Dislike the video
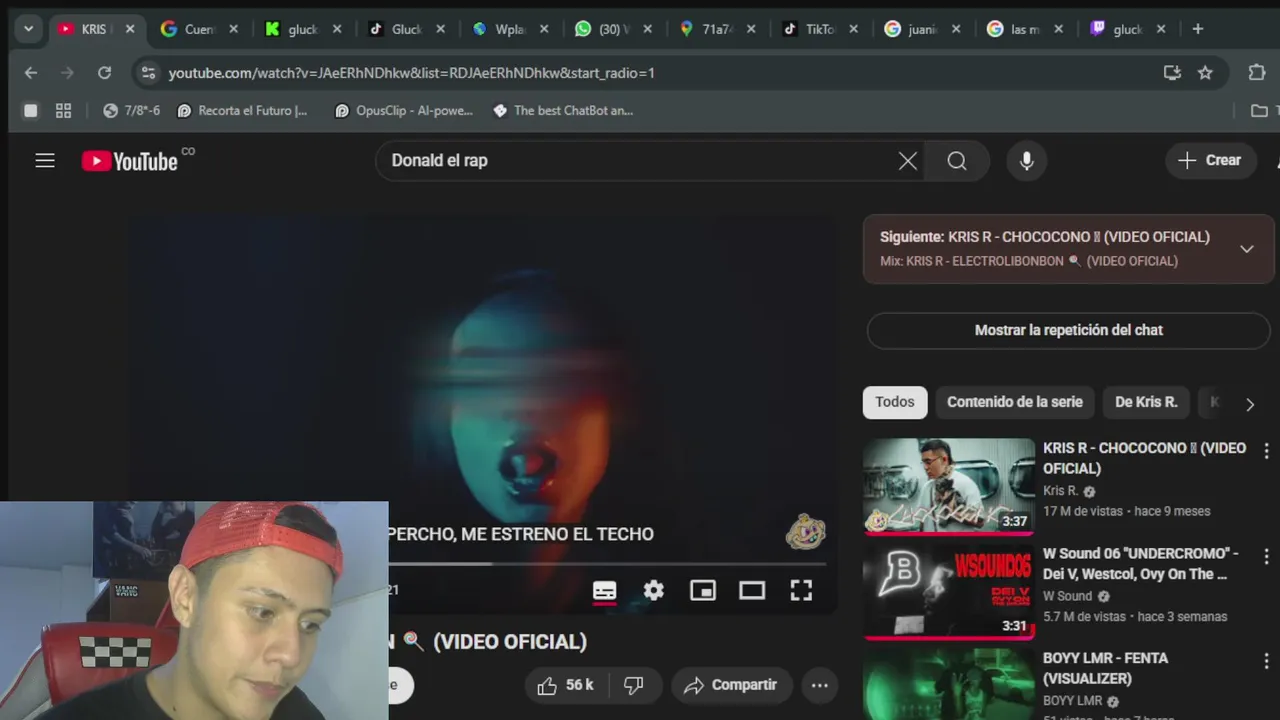 point(633,685)
